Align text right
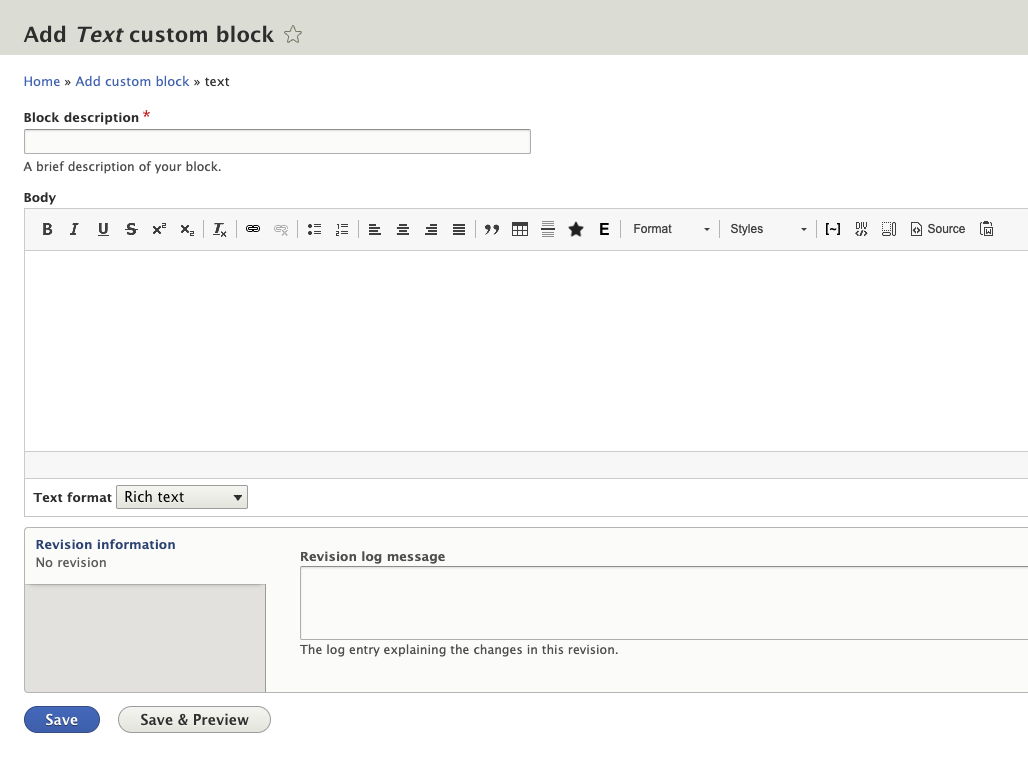This screenshot has width=1028, height=770. tap(431, 229)
